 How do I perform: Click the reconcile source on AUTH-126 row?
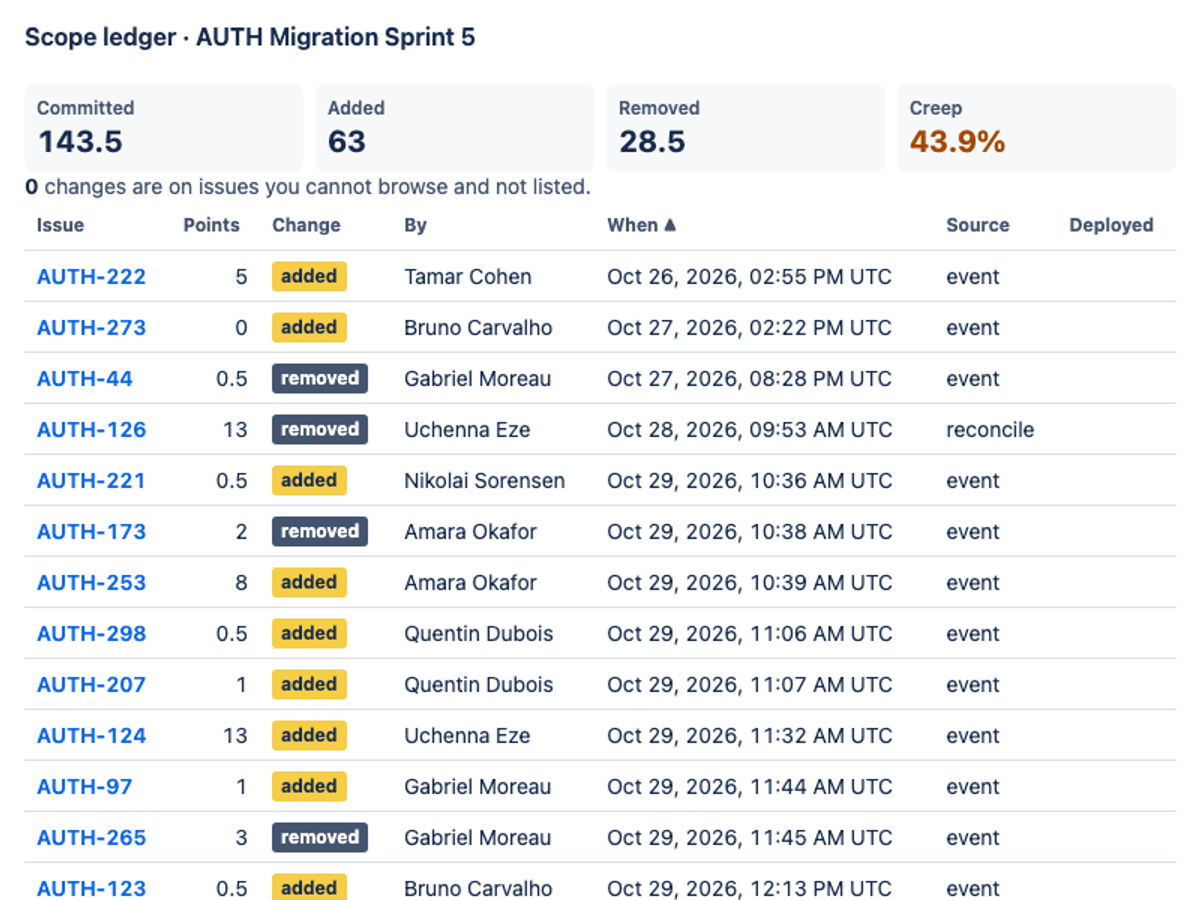[x=990, y=430]
